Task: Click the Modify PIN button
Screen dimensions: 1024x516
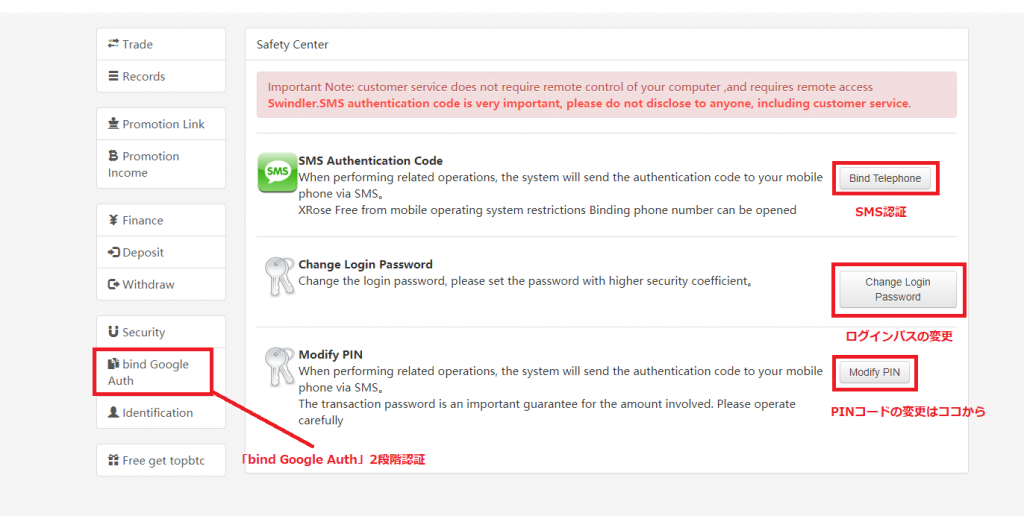Action: [874, 372]
